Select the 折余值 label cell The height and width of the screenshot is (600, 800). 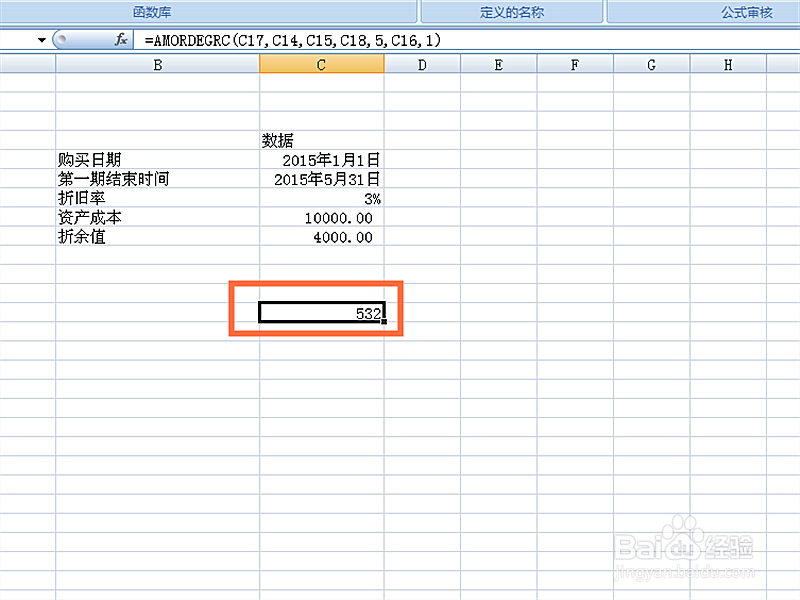coord(158,236)
